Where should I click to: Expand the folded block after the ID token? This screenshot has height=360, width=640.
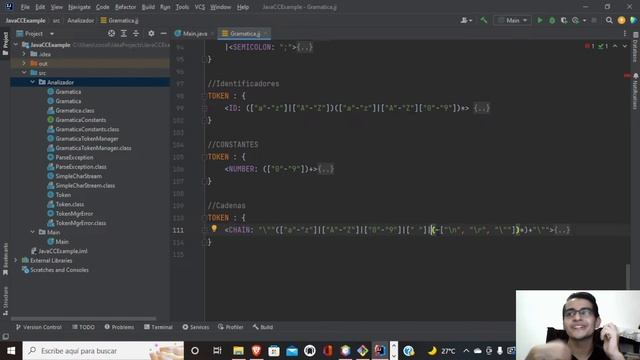coord(482,108)
